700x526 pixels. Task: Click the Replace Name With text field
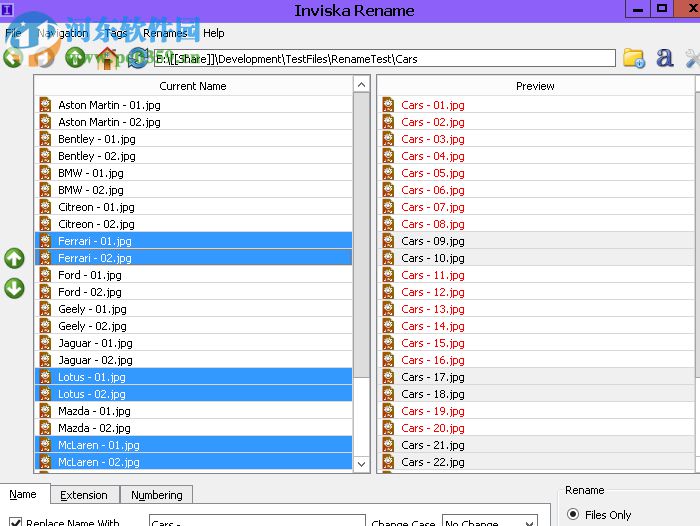click(258, 521)
